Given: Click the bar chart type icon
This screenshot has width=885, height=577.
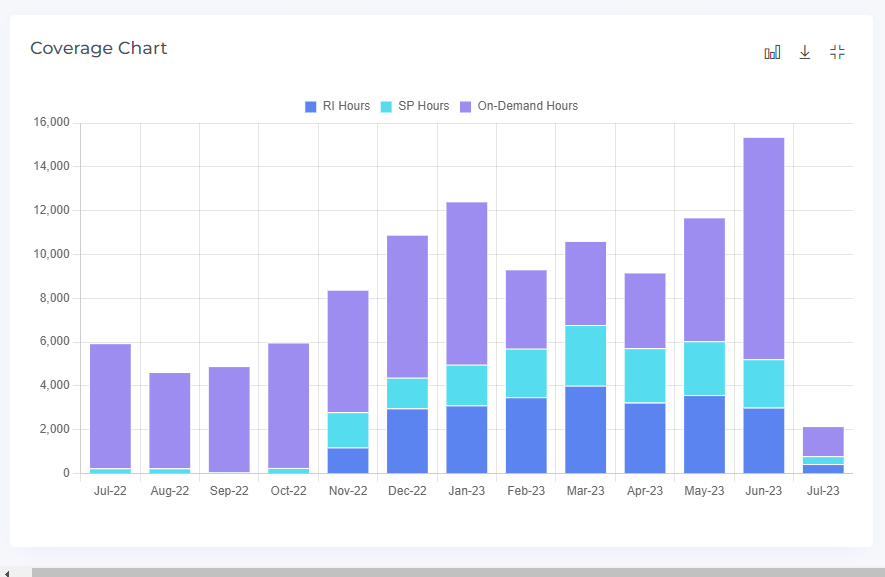Looking at the screenshot, I should [x=772, y=53].
